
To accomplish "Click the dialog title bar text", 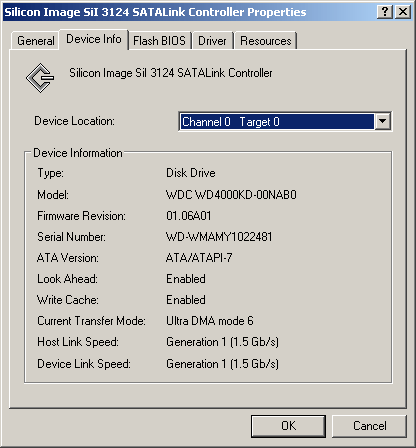I will pos(155,12).
